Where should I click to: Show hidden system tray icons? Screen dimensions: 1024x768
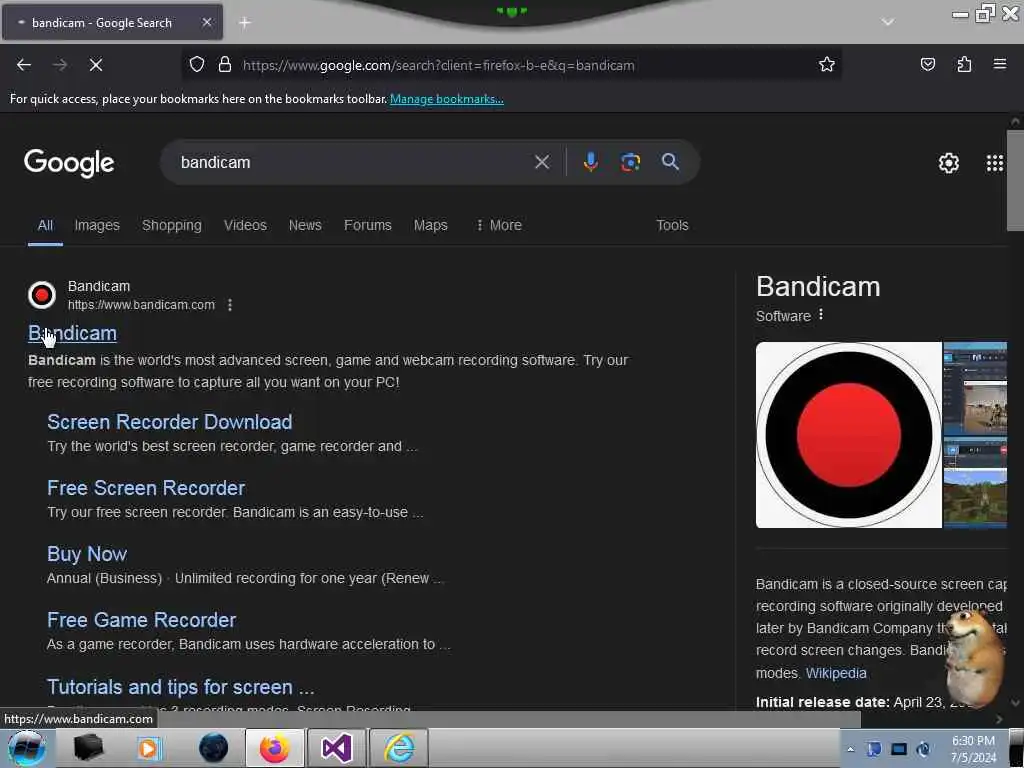[850, 749]
